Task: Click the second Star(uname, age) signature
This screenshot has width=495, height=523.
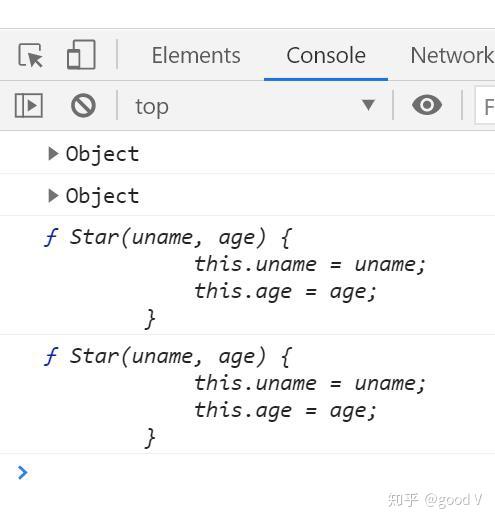Action: pos(168,356)
